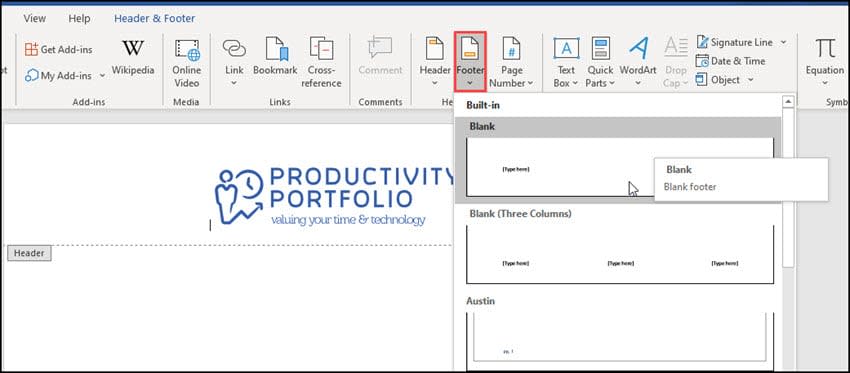Click the Header icon in ribbon
The image size is (850, 373).
435,49
